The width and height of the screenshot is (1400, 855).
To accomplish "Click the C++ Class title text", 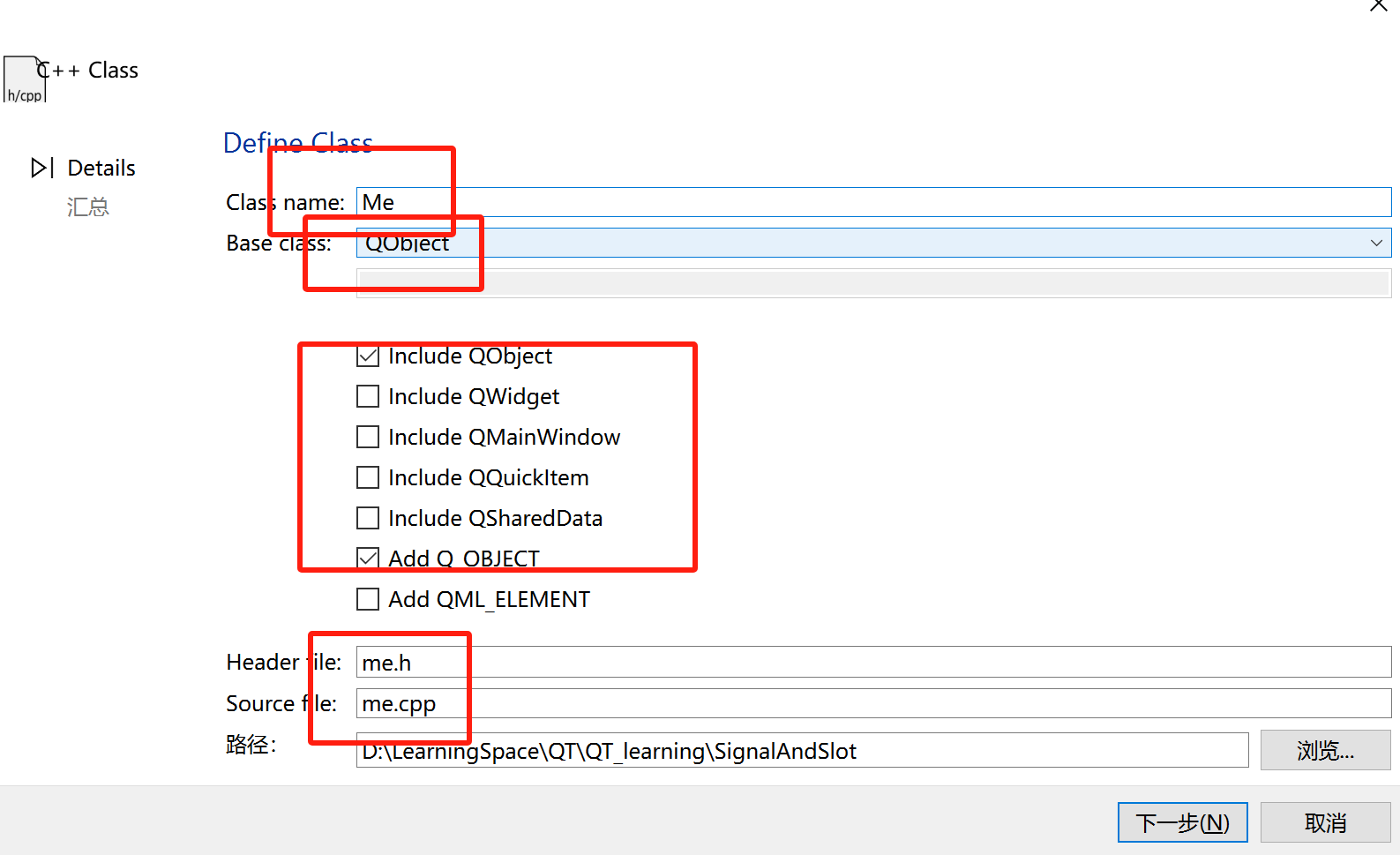I will click(x=88, y=70).
